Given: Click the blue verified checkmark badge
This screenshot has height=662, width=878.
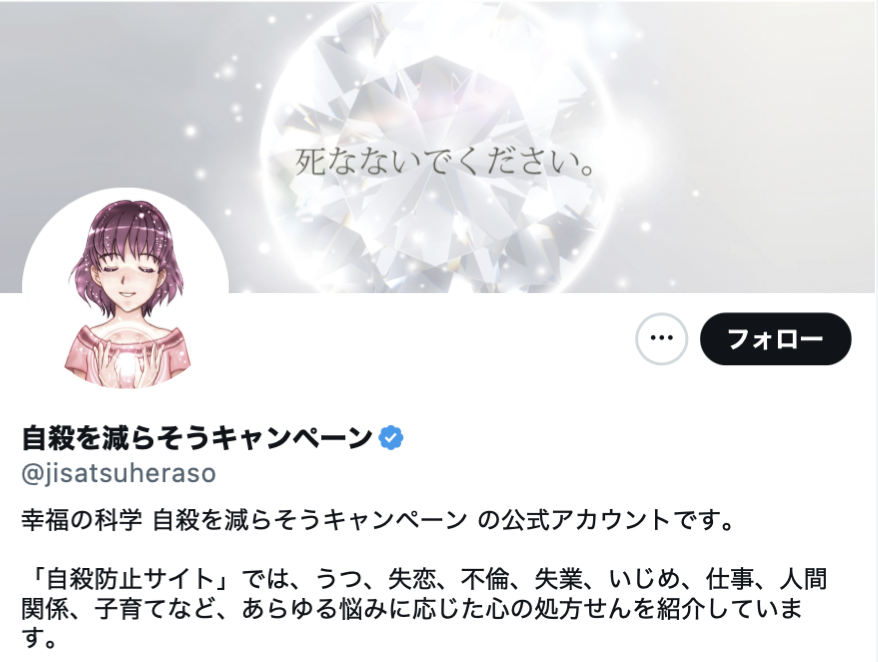Looking at the screenshot, I should point(391,438).
